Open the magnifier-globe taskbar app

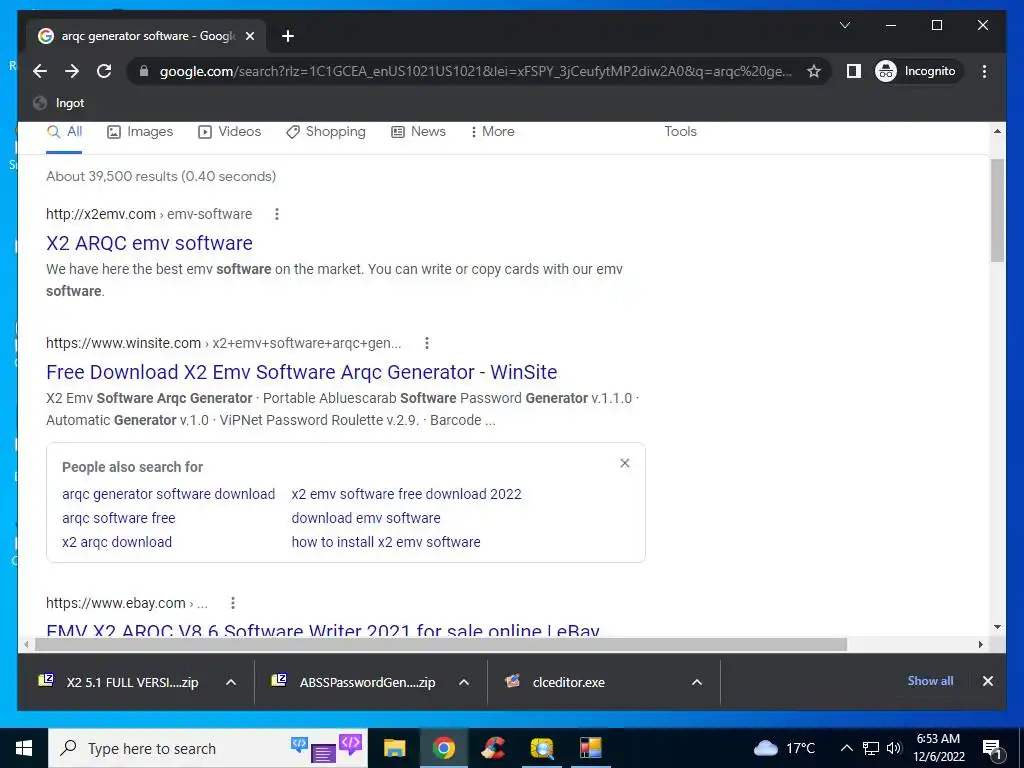tap(542, 748)
